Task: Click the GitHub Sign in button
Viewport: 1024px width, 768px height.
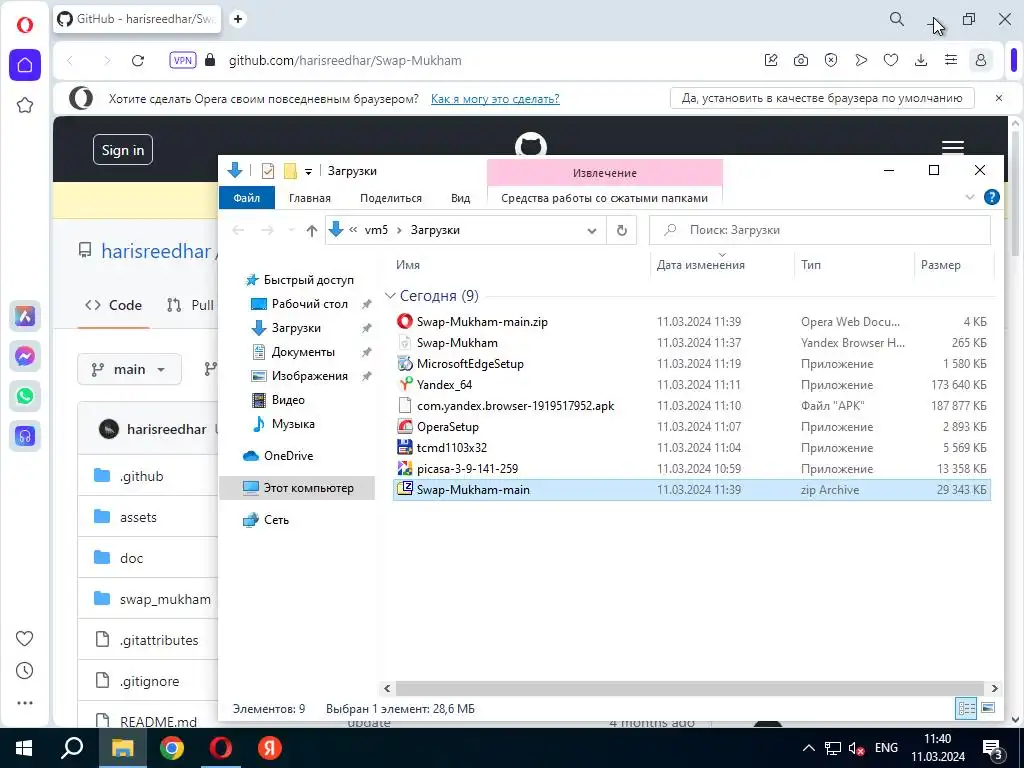Action: 123,150
